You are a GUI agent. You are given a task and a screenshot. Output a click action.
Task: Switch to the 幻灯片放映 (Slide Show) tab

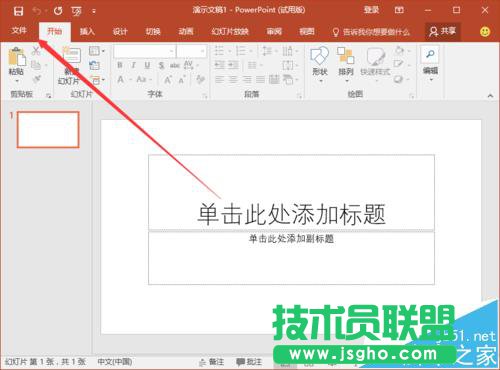[230, 31]
